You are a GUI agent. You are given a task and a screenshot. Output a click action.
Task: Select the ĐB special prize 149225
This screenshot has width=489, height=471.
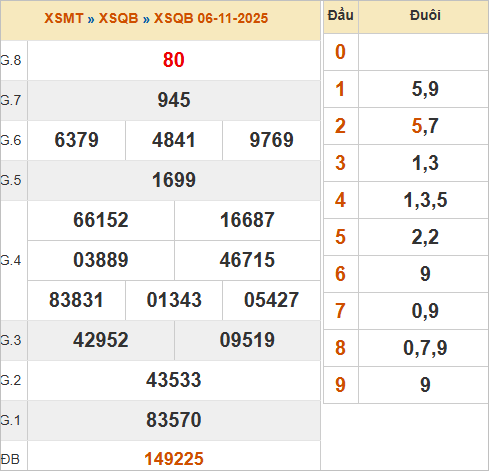pyautogui.click(x=174, y=459)
